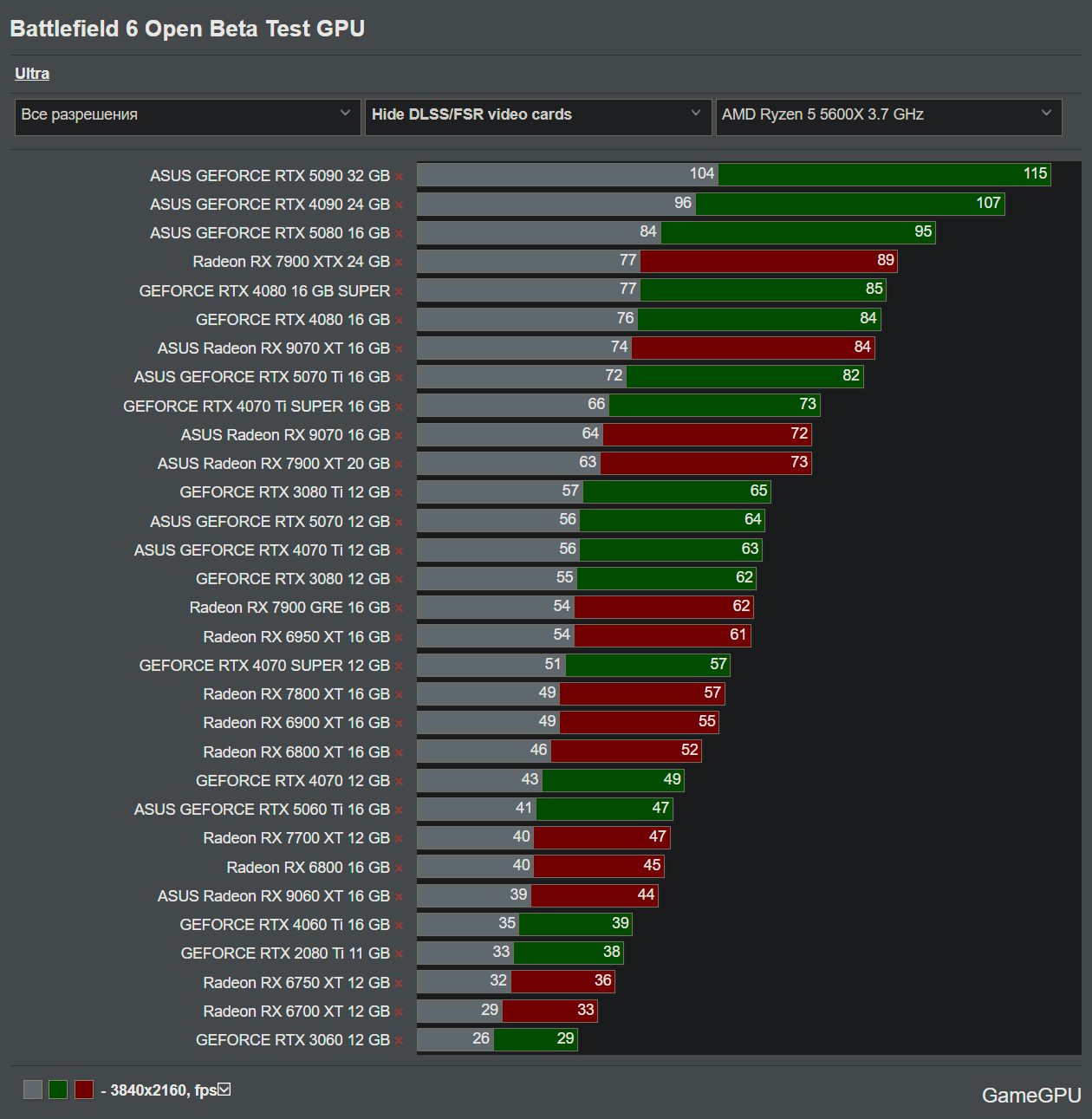Remove GEFORCE RTX 4080 16 GB SUPER row
This screenshot has width=1092, height=1119.
tap(400, 292)
